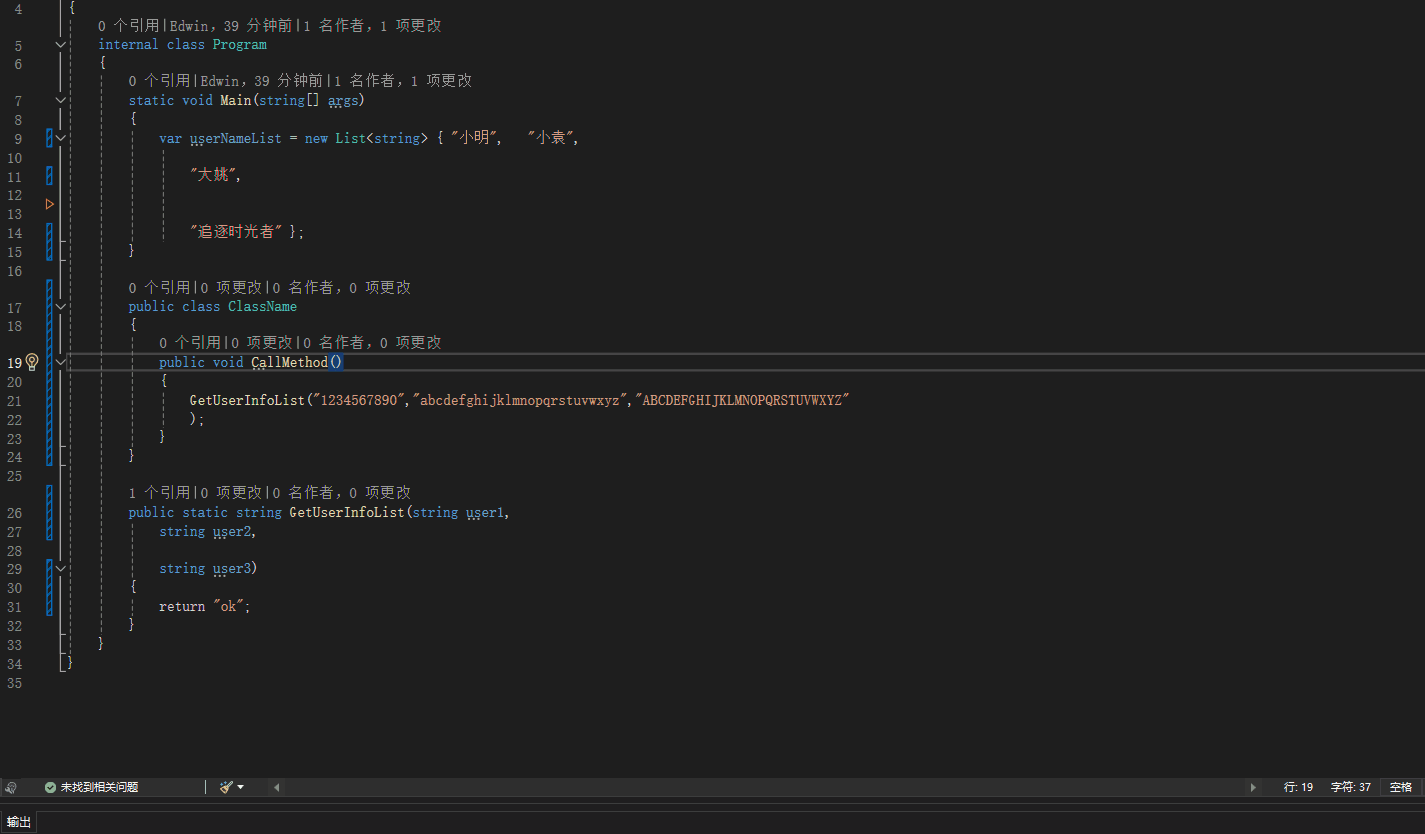The height and width of the screenshot is (834, 1425).
Task: Collapse the ClassName class block
Action: coord(61,307)
